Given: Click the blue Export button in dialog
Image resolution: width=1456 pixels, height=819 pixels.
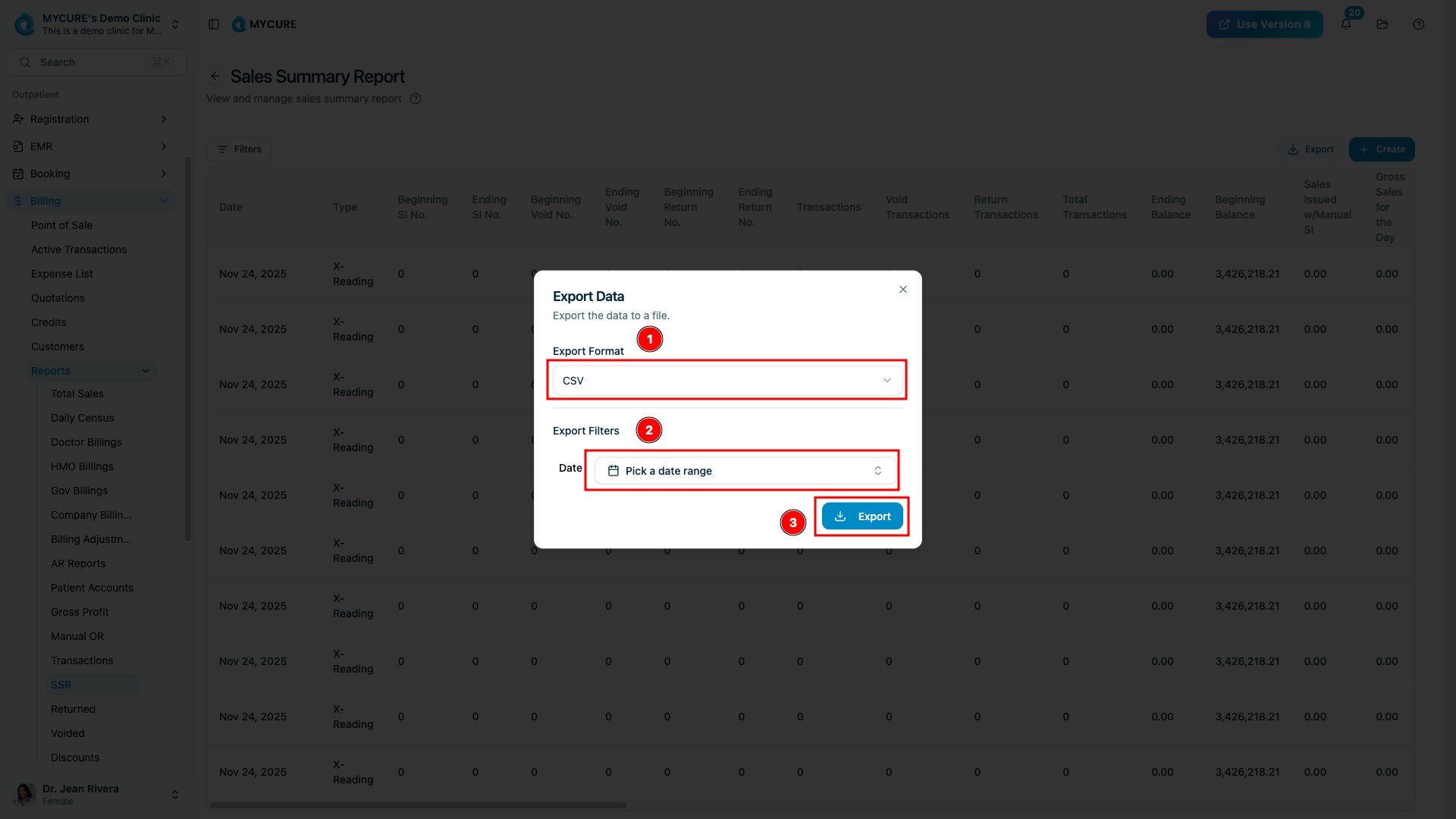Looking at the screenshot, I should pyautogui.click(x=862, y=516).
